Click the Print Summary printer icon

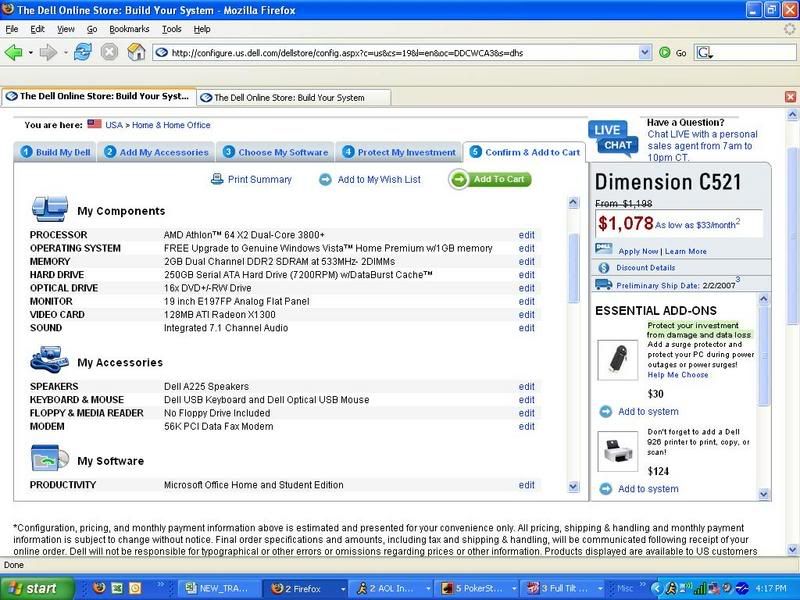point(217,179)
